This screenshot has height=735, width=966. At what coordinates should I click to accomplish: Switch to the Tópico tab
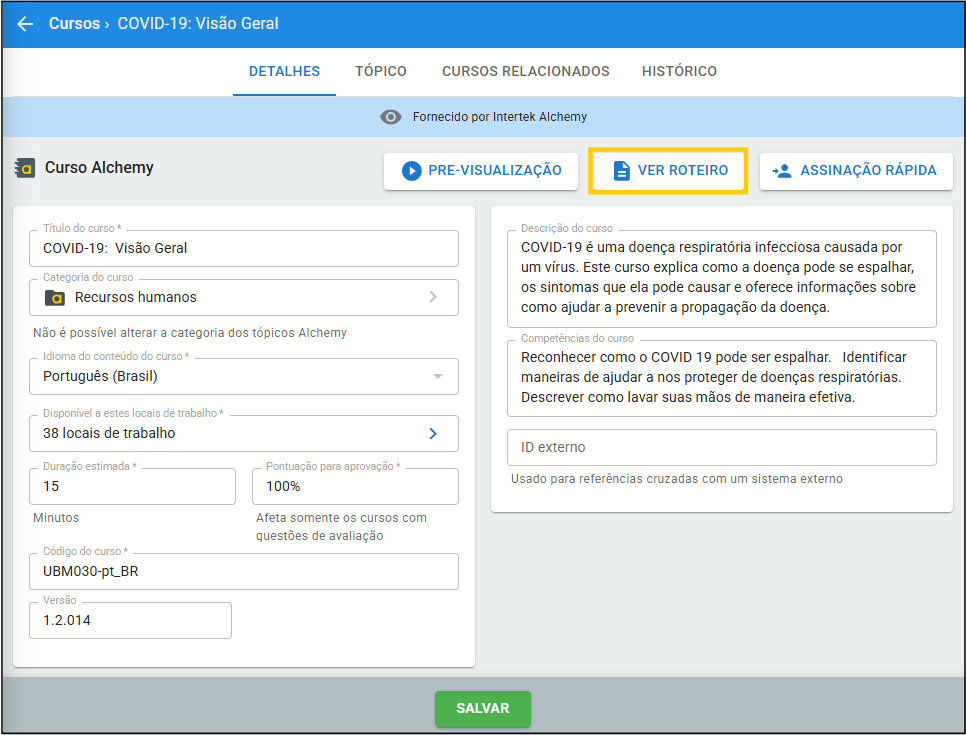[x=380, y=71]
